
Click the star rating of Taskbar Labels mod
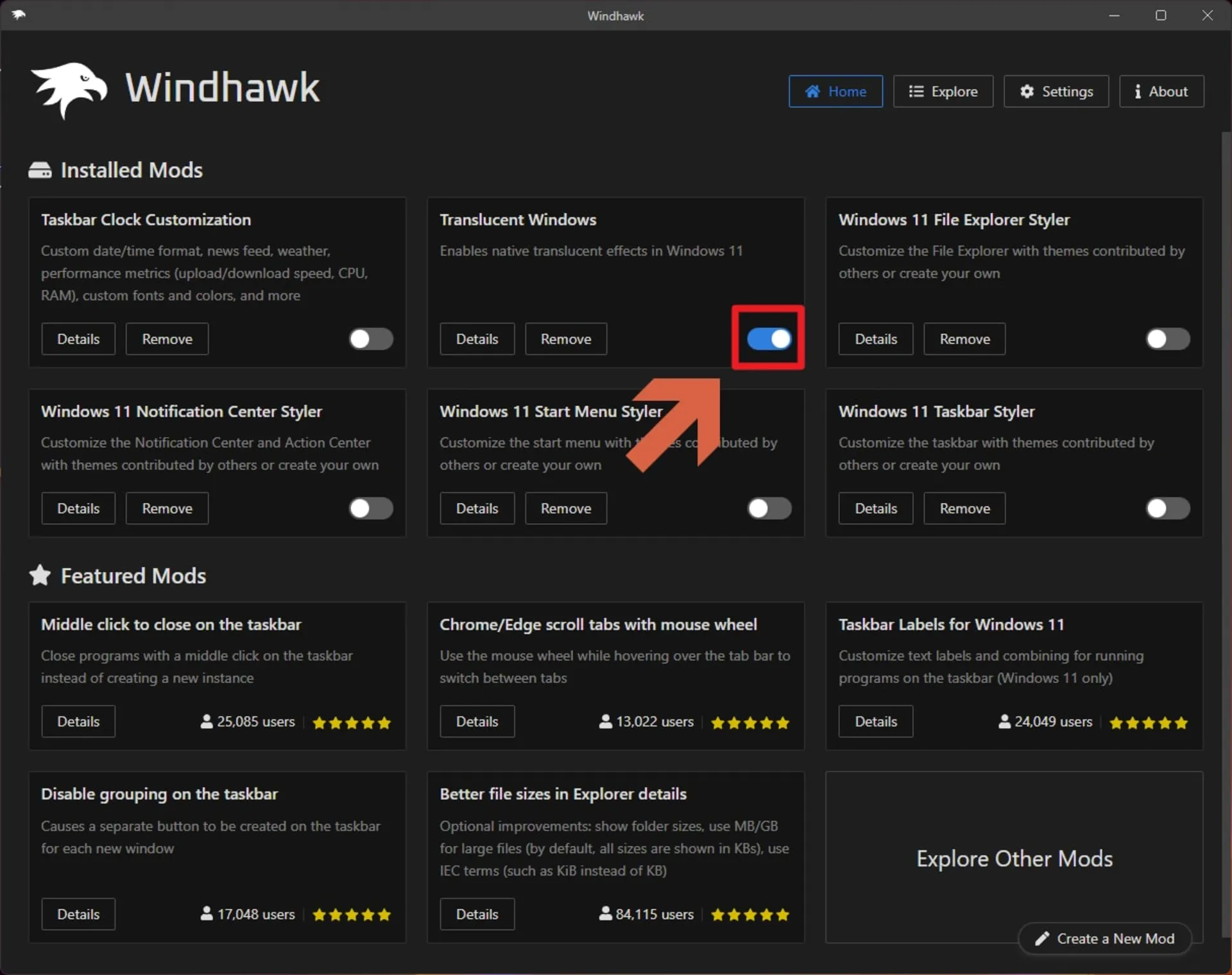(1148, 723)
